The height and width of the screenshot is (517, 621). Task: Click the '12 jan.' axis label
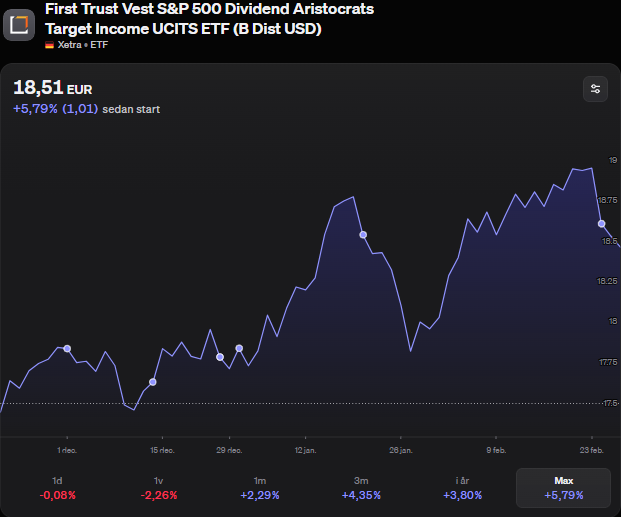click(305, 450)
